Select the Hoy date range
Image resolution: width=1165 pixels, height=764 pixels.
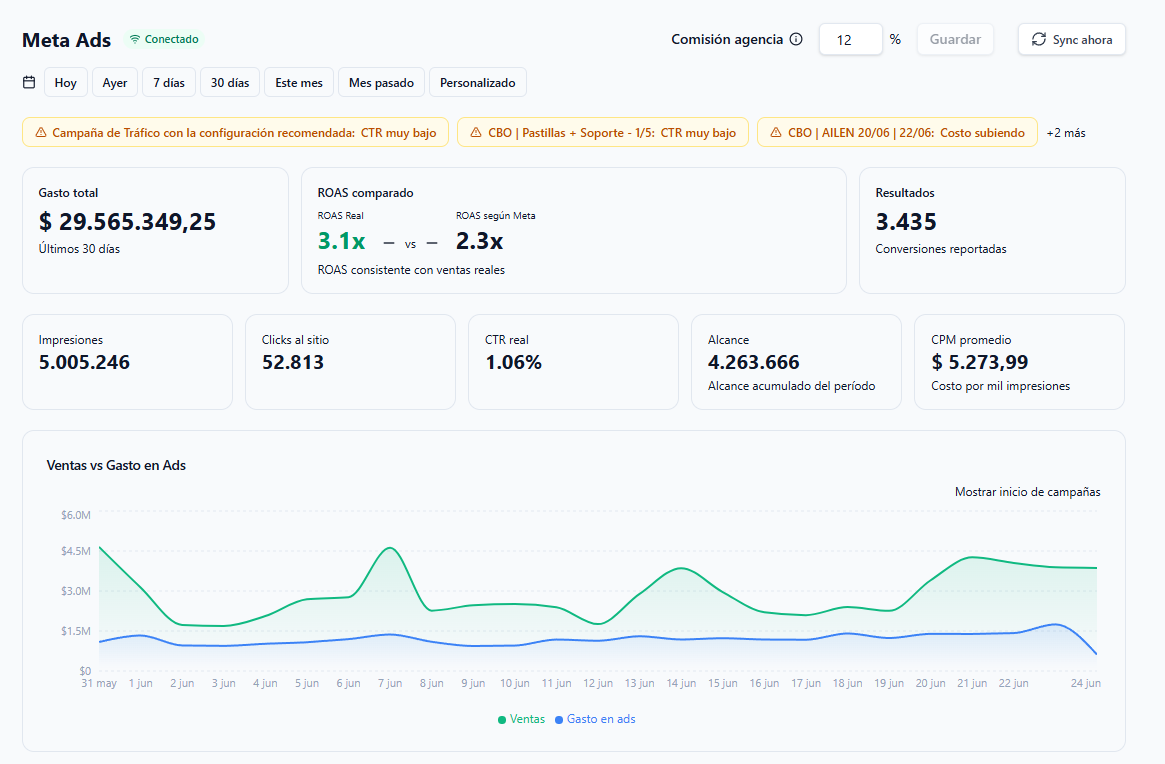pyautogui.click(x=65, y=82)
